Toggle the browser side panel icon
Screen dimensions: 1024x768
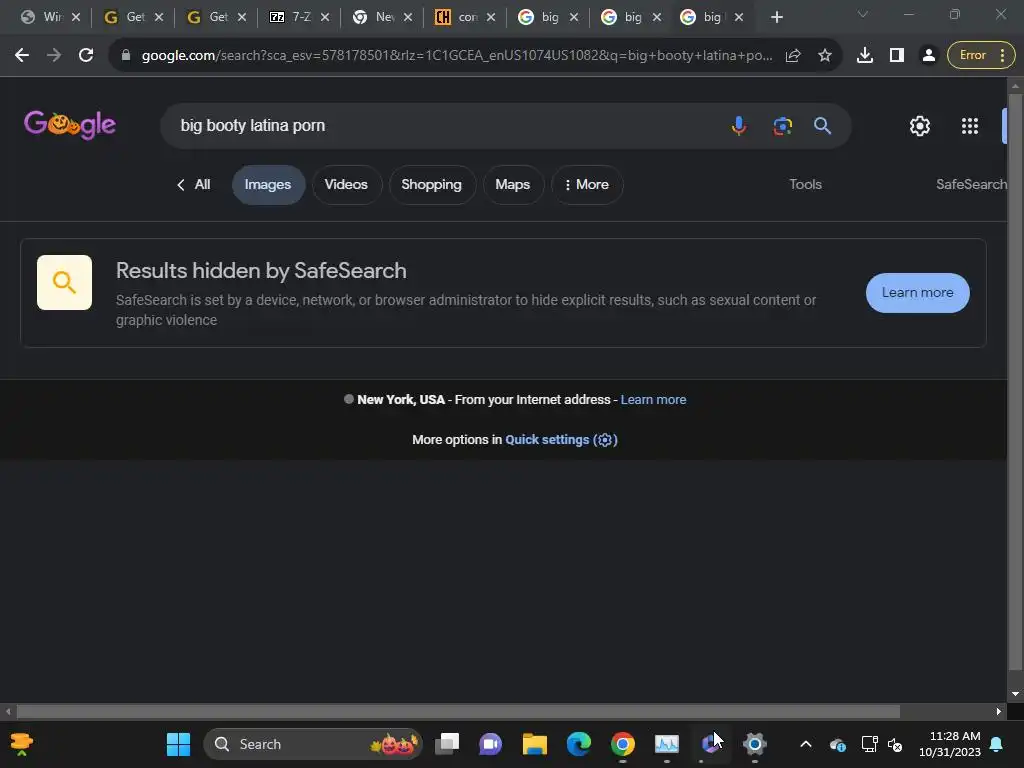coord(897,56)
